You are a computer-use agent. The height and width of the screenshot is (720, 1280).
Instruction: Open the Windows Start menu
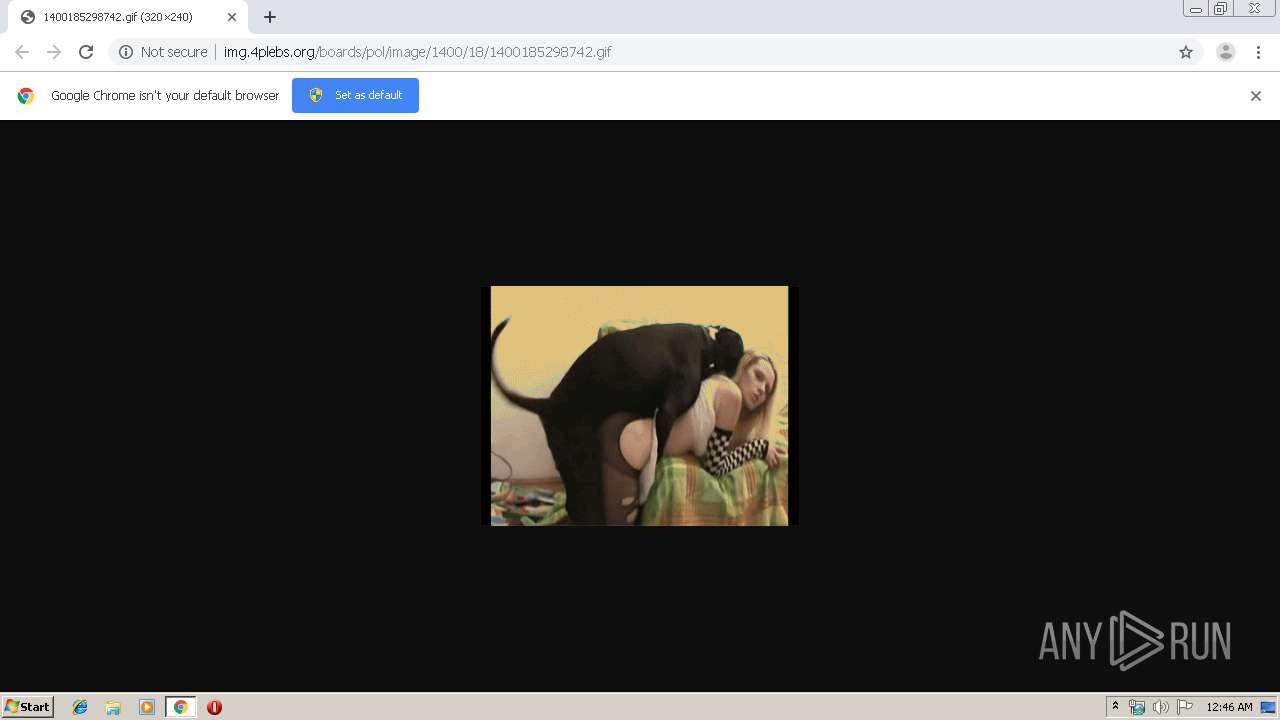pos(28,707)
